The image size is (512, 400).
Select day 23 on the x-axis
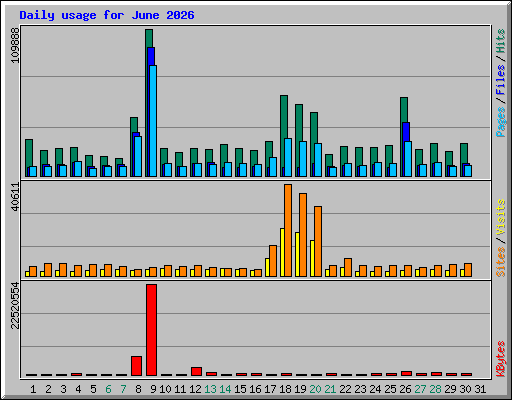(x=360, y=389)
